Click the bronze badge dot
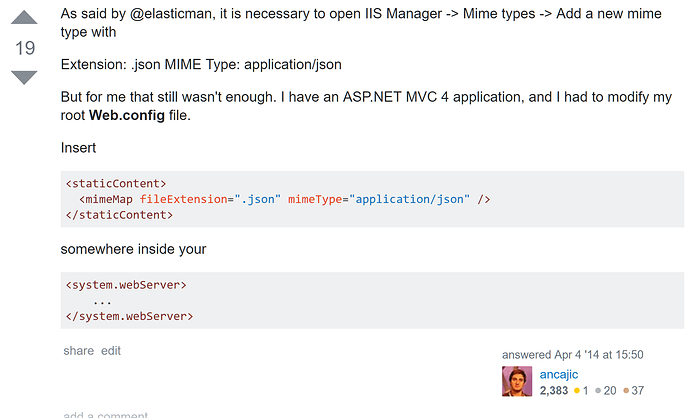The height and width of the screenshot is (418, 690). coord(626,390)
